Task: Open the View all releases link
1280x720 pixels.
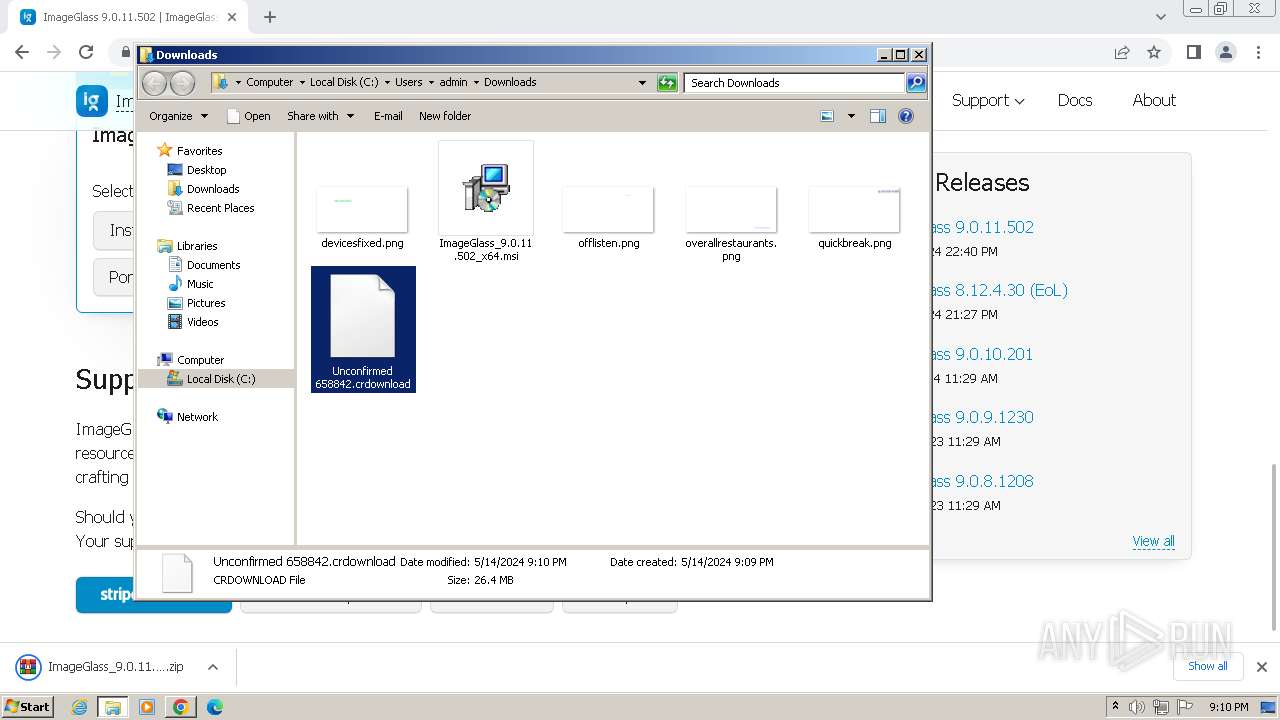Action: coord(1153,541)
